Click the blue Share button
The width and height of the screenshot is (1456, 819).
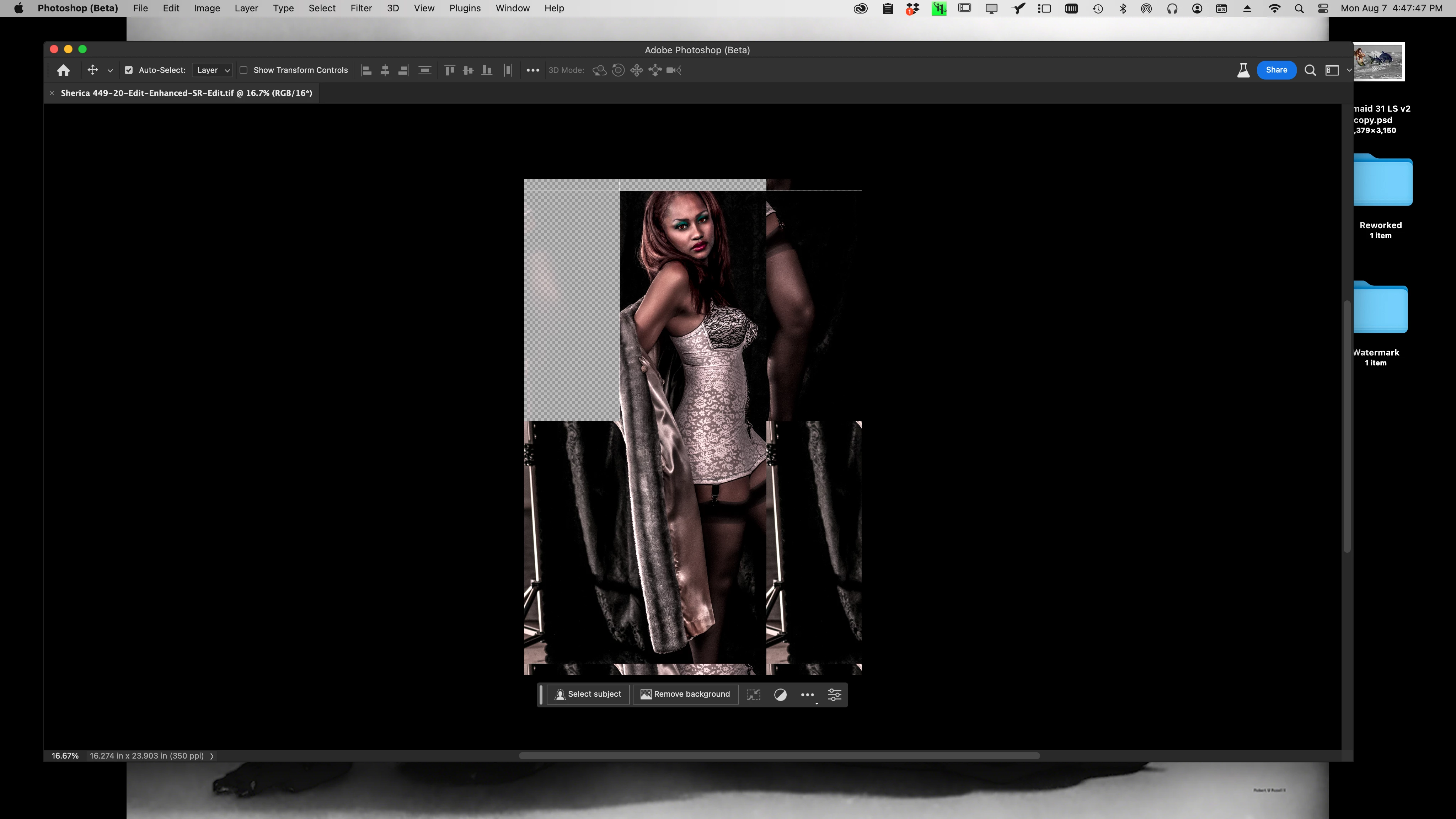coord(1276,70)
